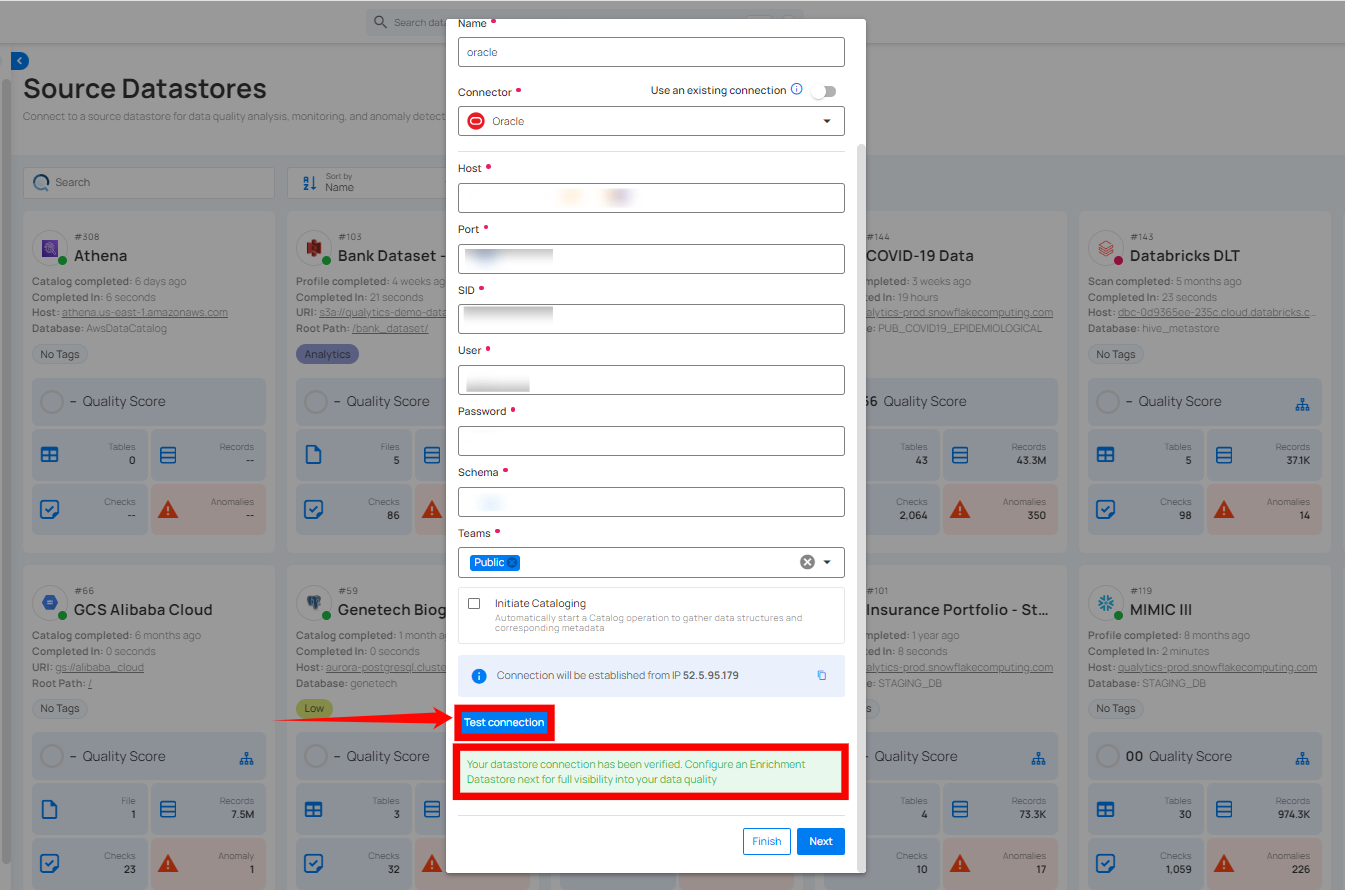Click the Athena Anomalies warning icon
Viewport: 1345px width, 890px height.
coord(168,509)
